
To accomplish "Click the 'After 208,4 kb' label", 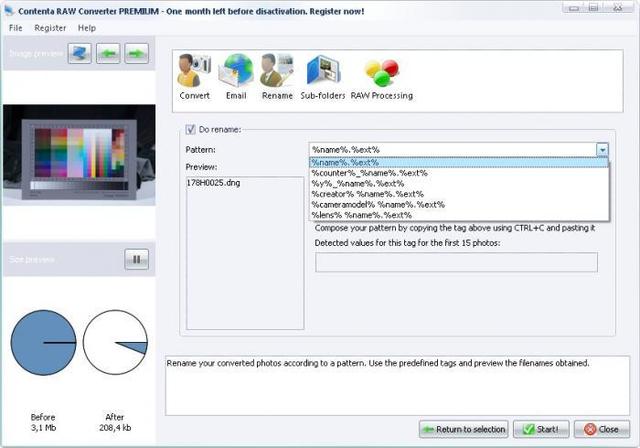I will (x=115, y=422).
